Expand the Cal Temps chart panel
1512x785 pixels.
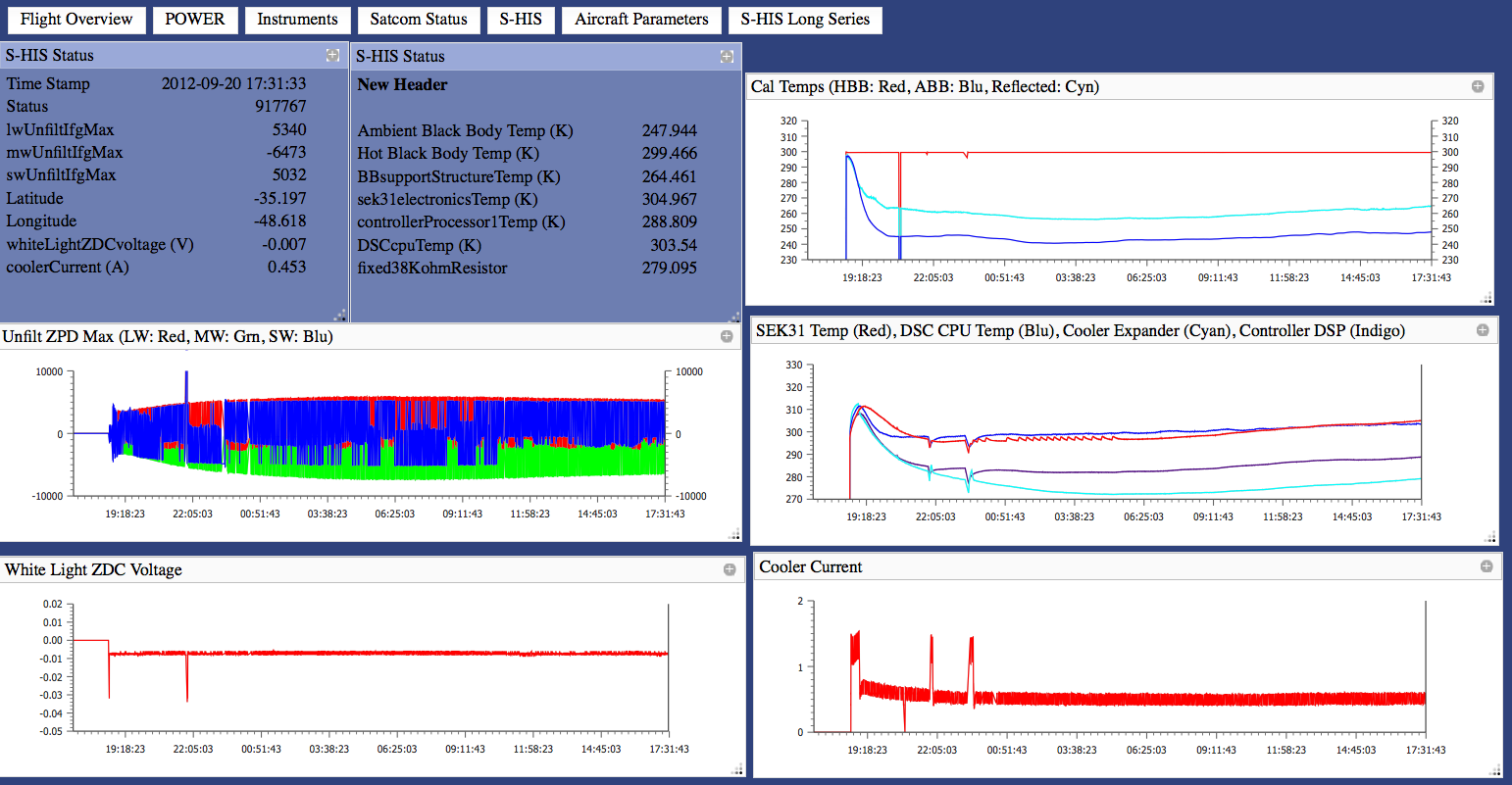click(x=1478, y=87)
